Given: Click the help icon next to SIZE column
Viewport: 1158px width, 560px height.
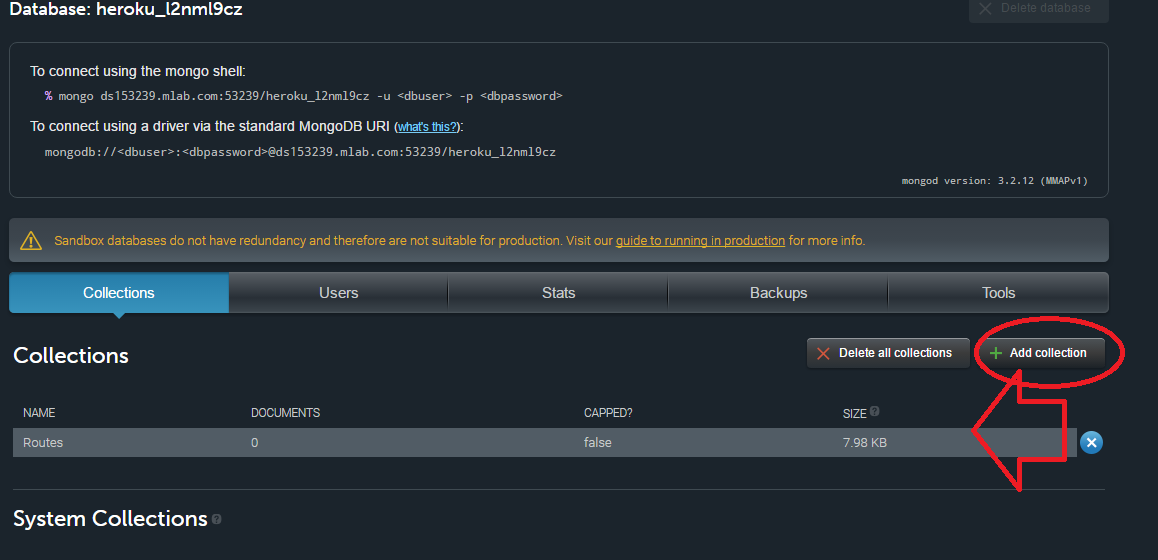Looking at the screenshot, I should pos(875,411).
